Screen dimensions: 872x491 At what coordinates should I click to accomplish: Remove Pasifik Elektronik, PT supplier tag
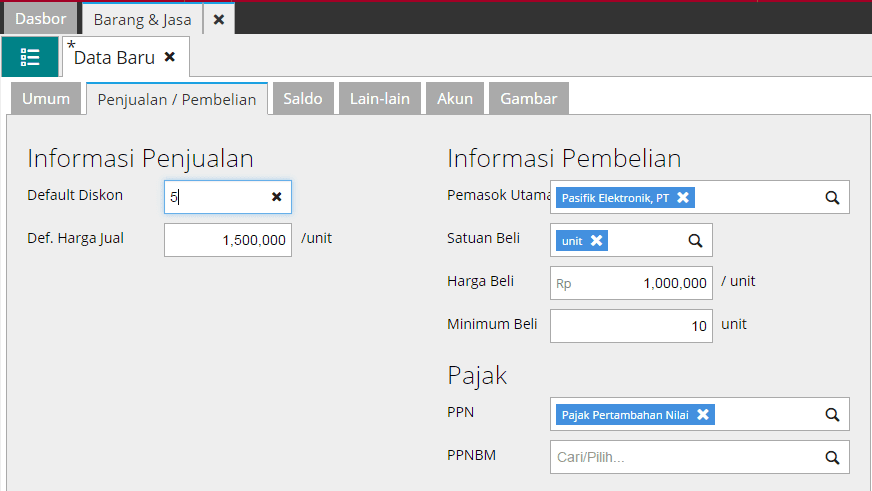683,197
